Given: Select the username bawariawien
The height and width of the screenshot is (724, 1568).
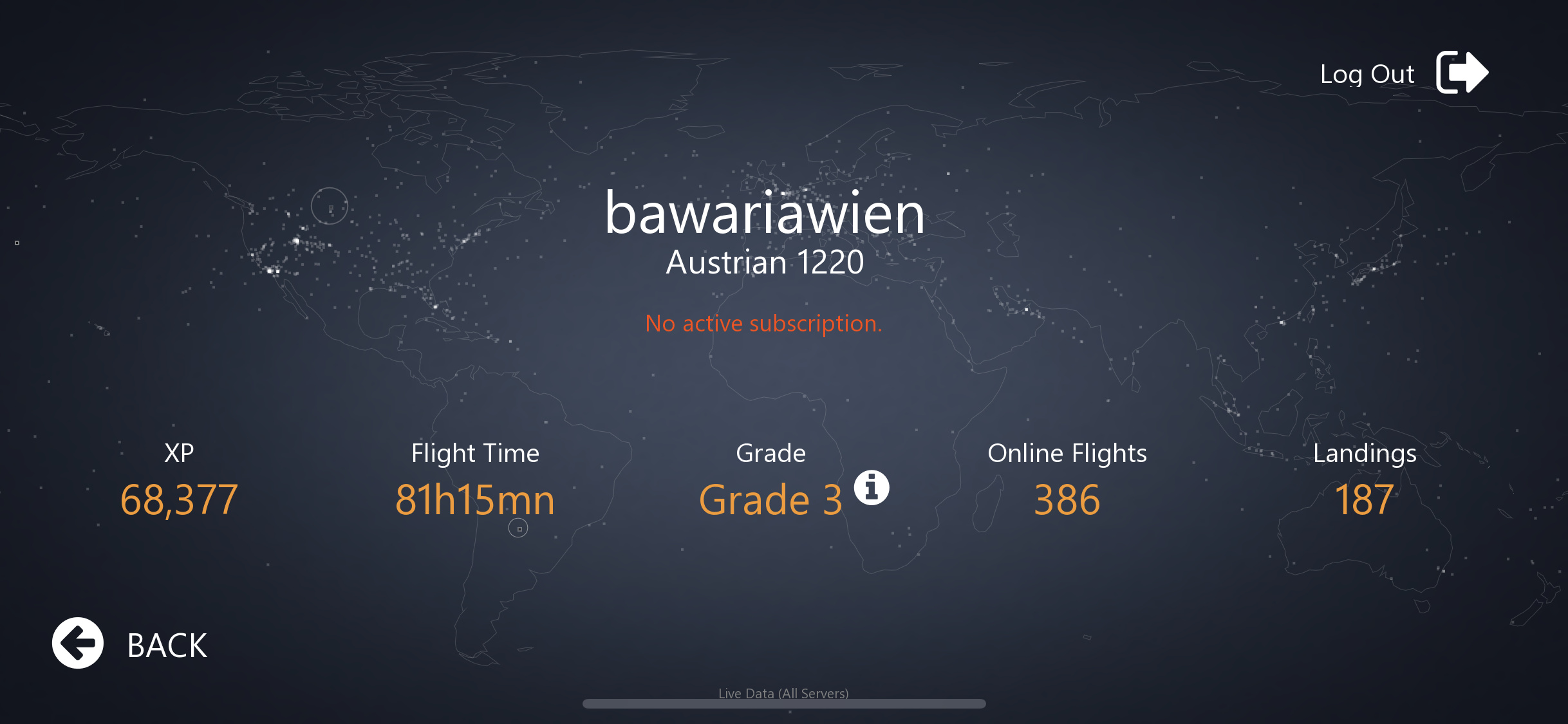Looking at the screenshot, I should 765,213.
